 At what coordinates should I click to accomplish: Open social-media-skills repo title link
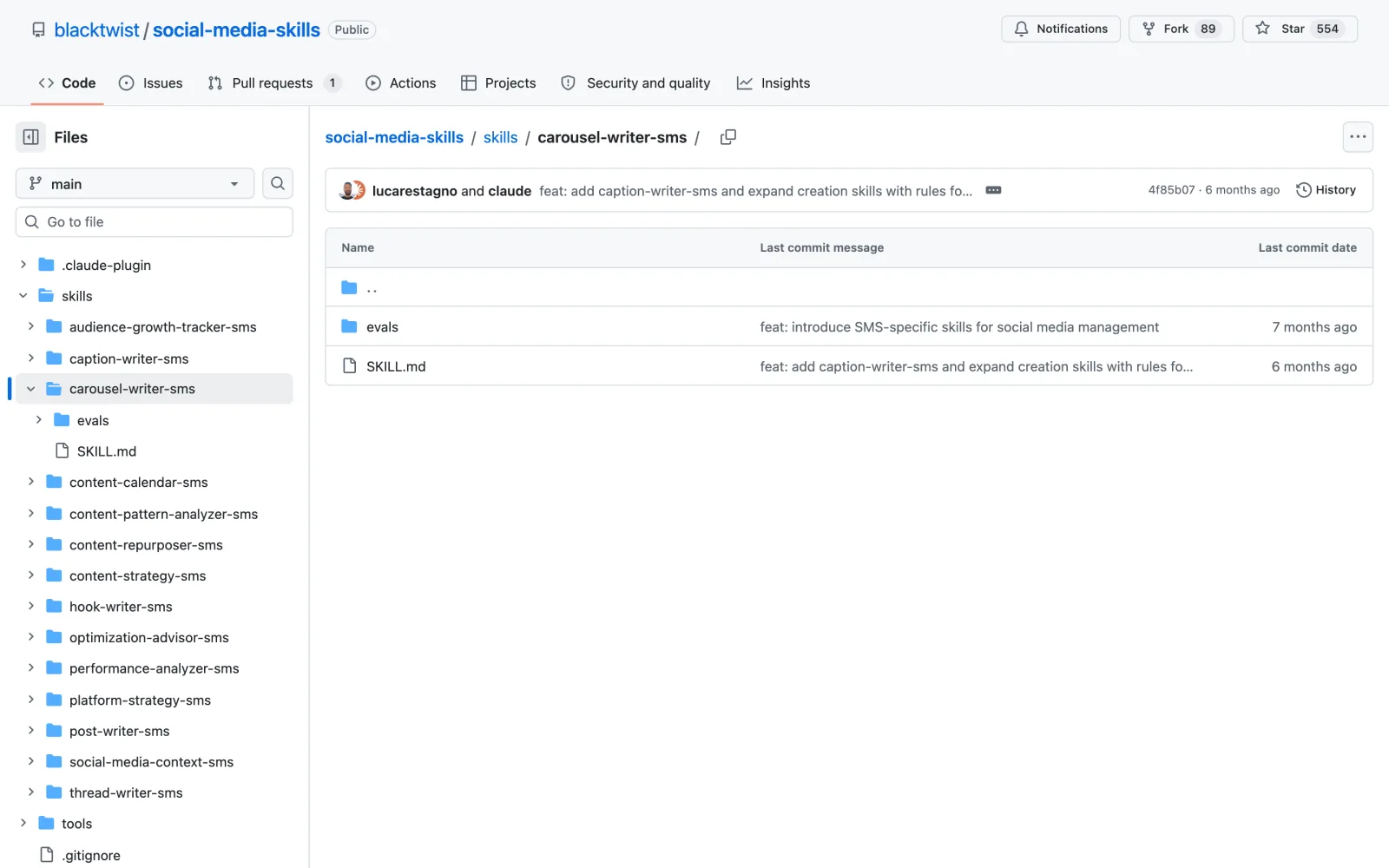(236, 30)
